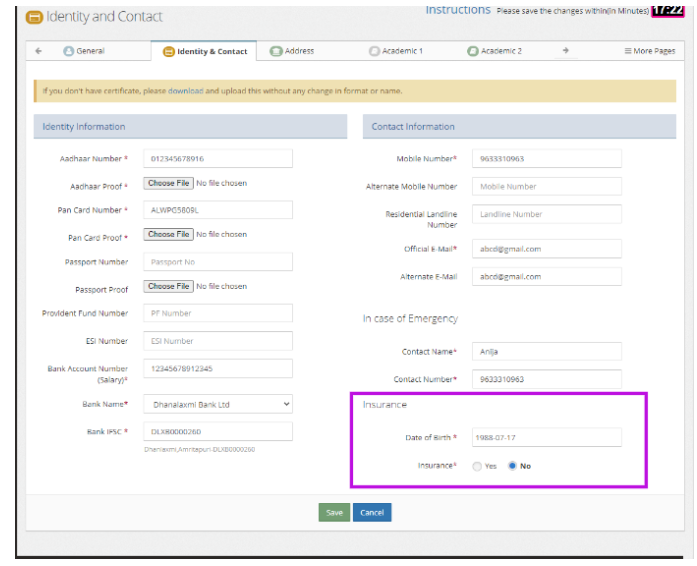This screenshot has height=566, width=697.
Task: Click the Identity and Contact header icon
Action: point(34,17)
